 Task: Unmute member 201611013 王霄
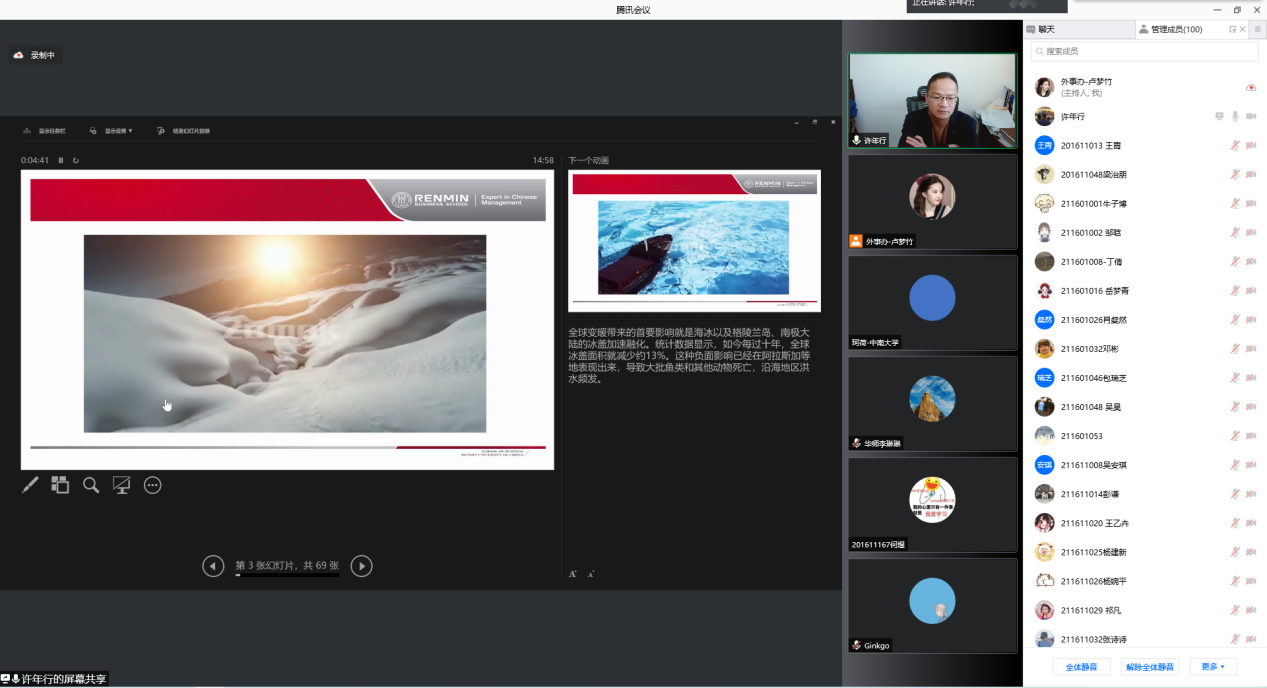click(x=1235, y=146)
